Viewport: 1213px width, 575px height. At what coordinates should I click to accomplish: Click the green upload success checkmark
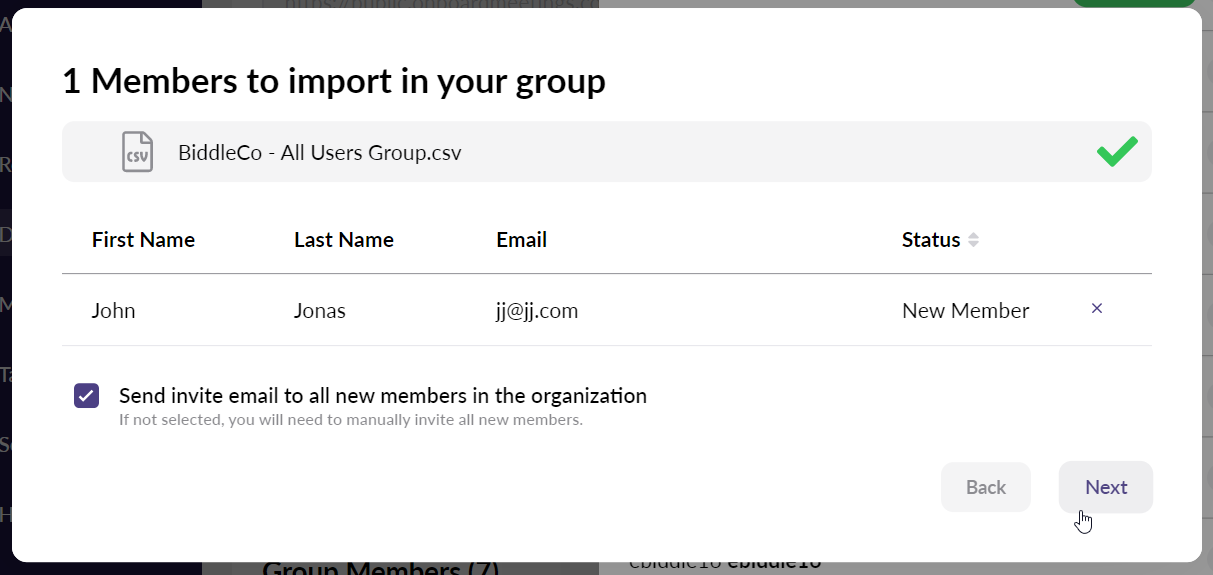1117,152
